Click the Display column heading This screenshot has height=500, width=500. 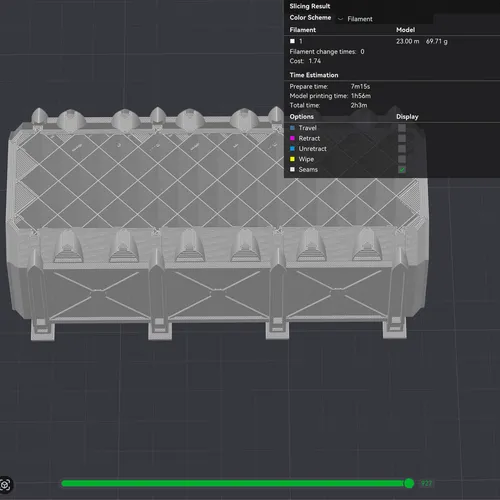(407, 117)
